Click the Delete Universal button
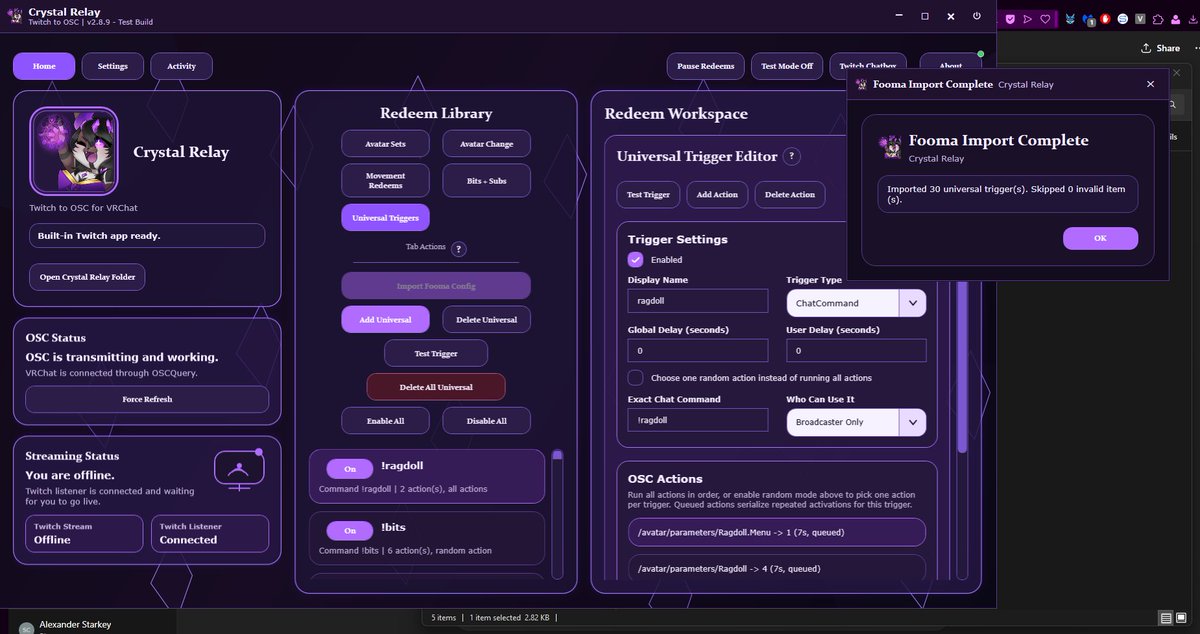 click(x=486, y=319)
